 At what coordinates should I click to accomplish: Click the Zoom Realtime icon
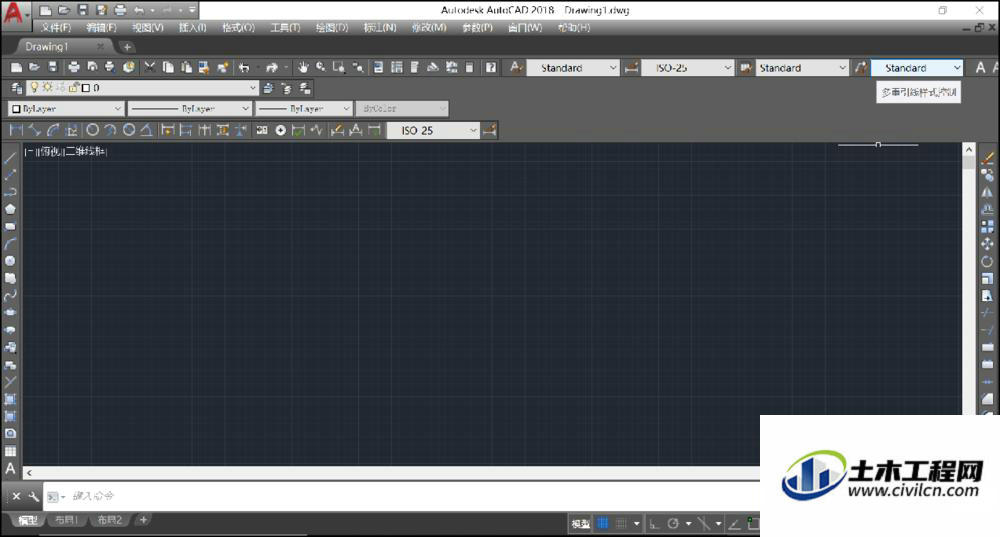point(321,67)
